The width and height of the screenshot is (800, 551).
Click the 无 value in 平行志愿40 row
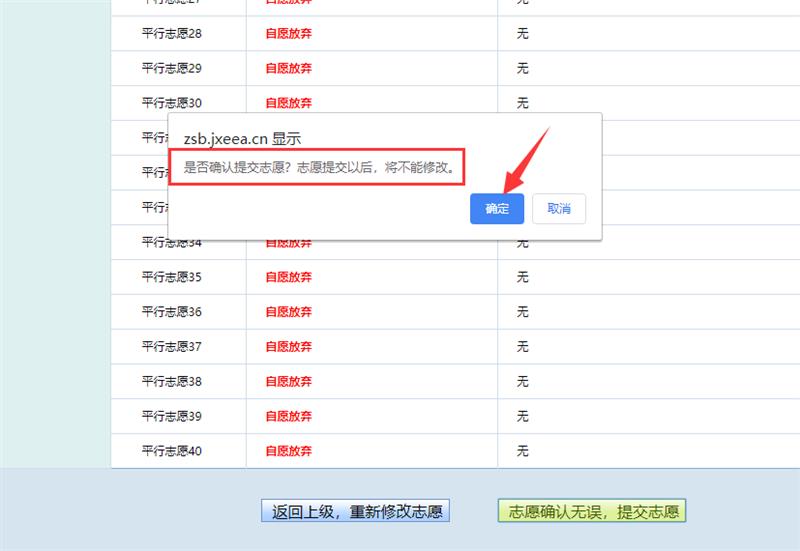click(x=522, y=451)
